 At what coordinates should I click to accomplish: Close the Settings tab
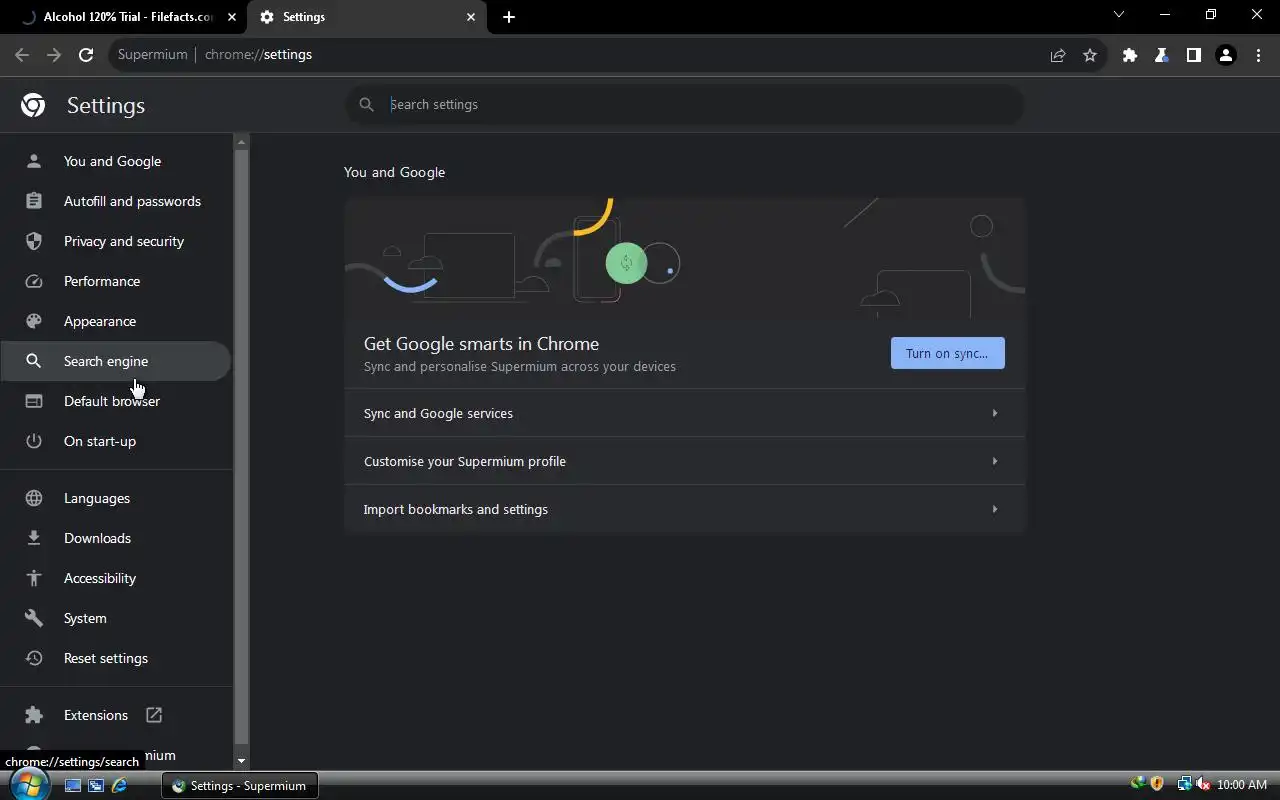click(471, 17)
